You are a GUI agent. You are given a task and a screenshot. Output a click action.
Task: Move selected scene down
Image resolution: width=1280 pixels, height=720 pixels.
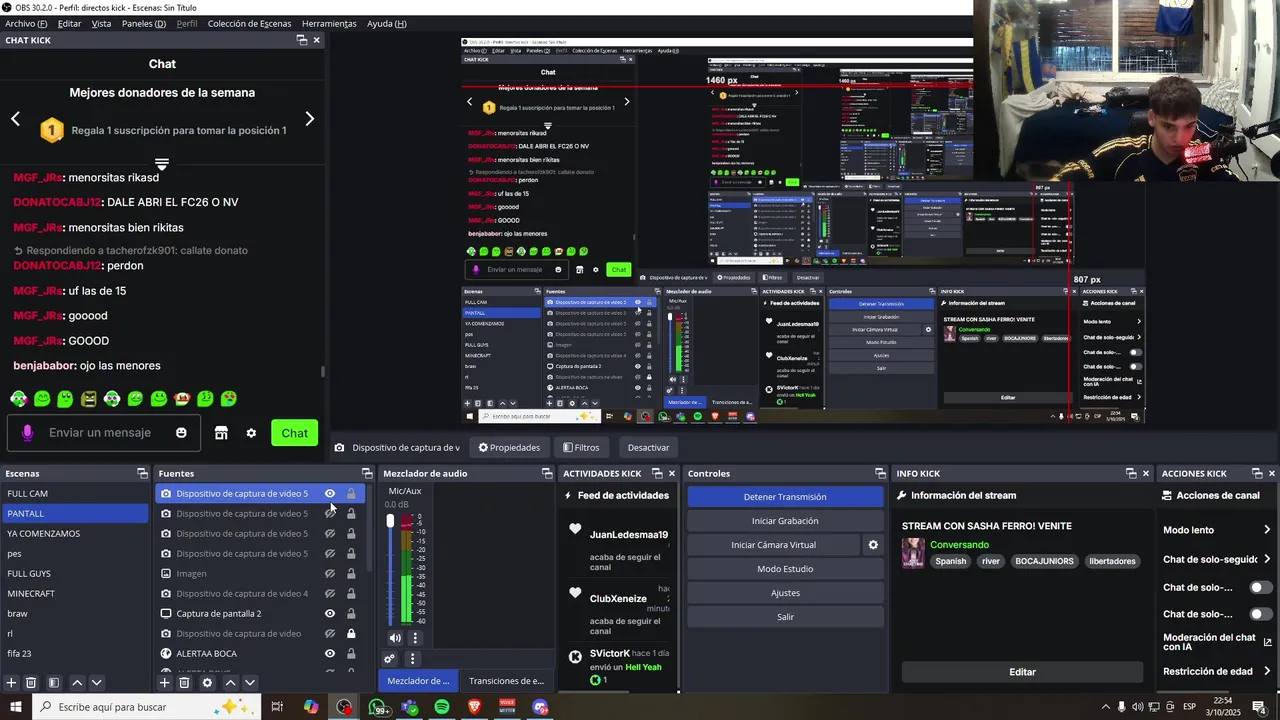point(96,683)
